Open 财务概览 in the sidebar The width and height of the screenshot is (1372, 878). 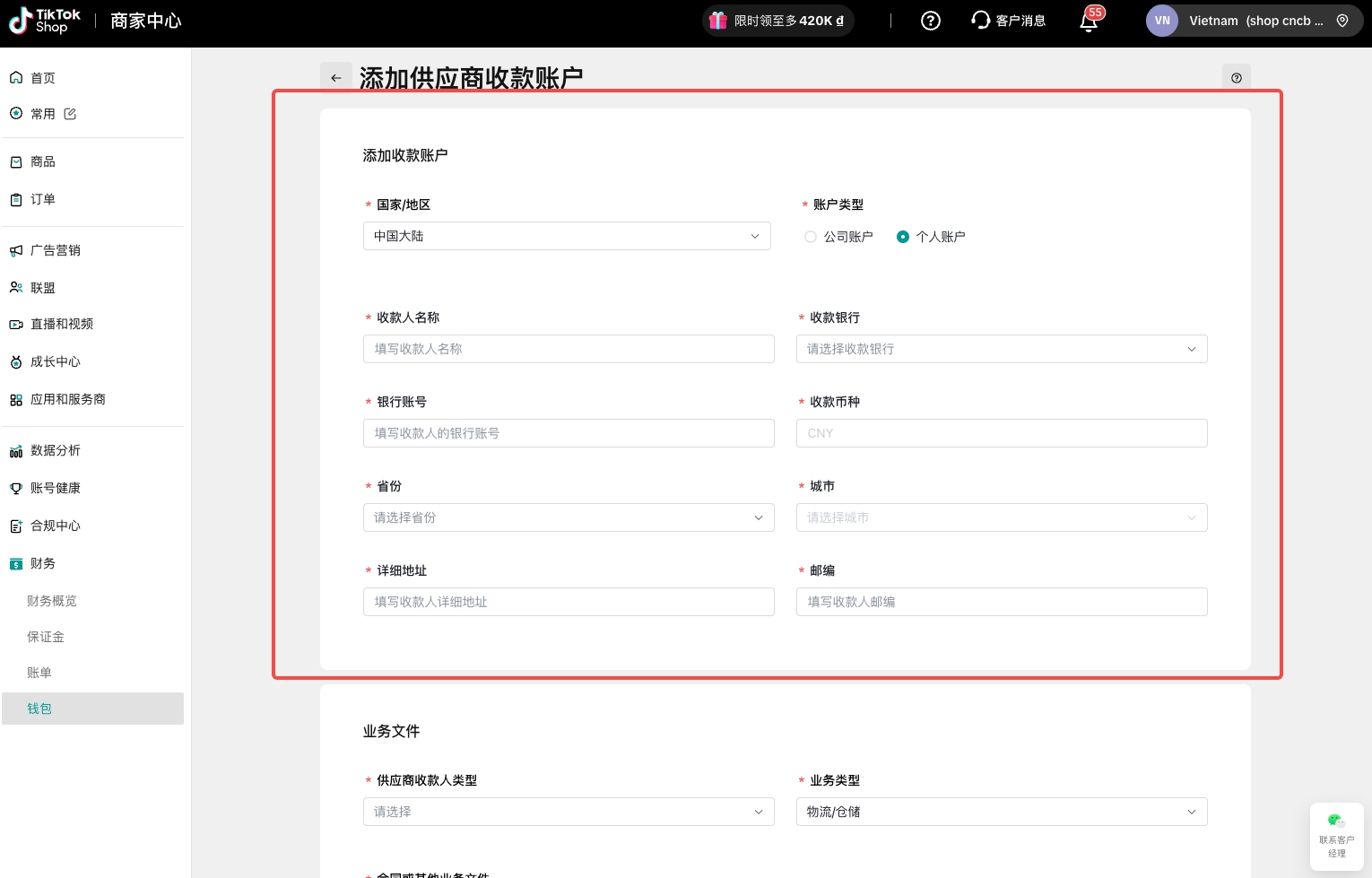52,601
